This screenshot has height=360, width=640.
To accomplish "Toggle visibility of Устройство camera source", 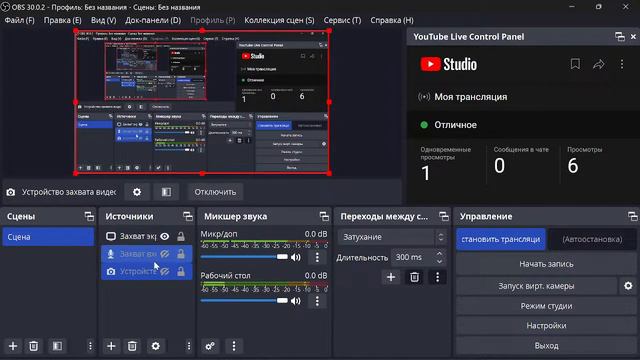I will 164,271.
